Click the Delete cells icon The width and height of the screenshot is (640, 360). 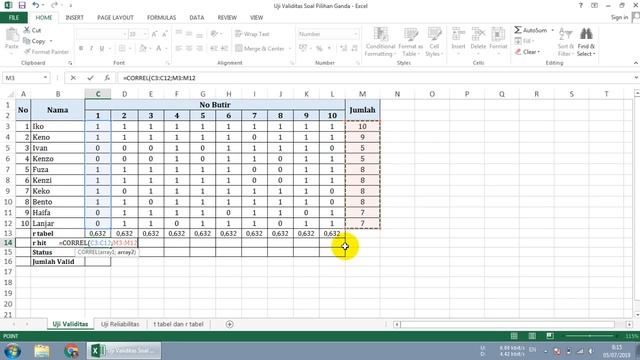point(478,34)
